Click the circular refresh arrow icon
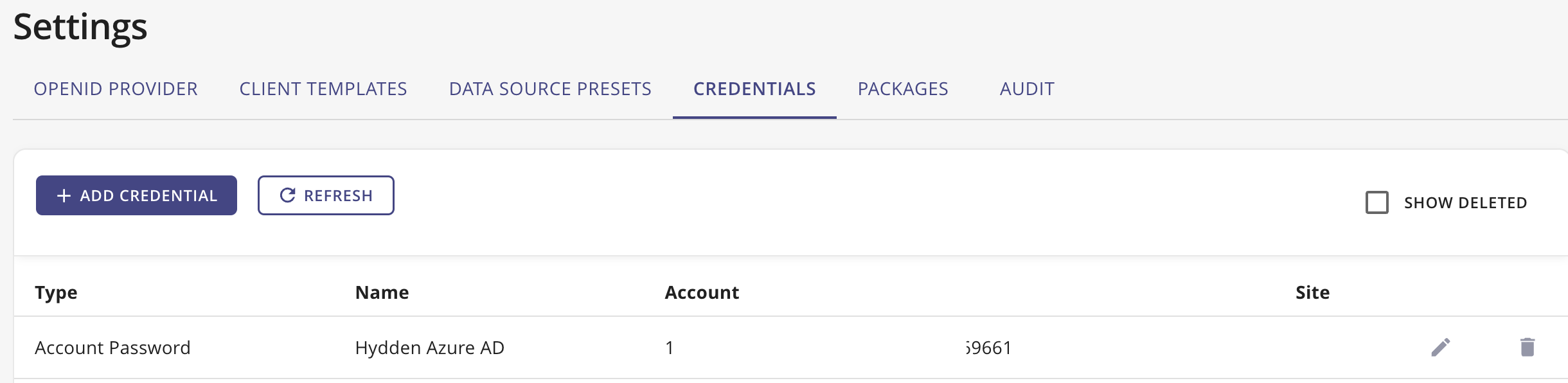The image size is (1568, 383). pos(287,195)
